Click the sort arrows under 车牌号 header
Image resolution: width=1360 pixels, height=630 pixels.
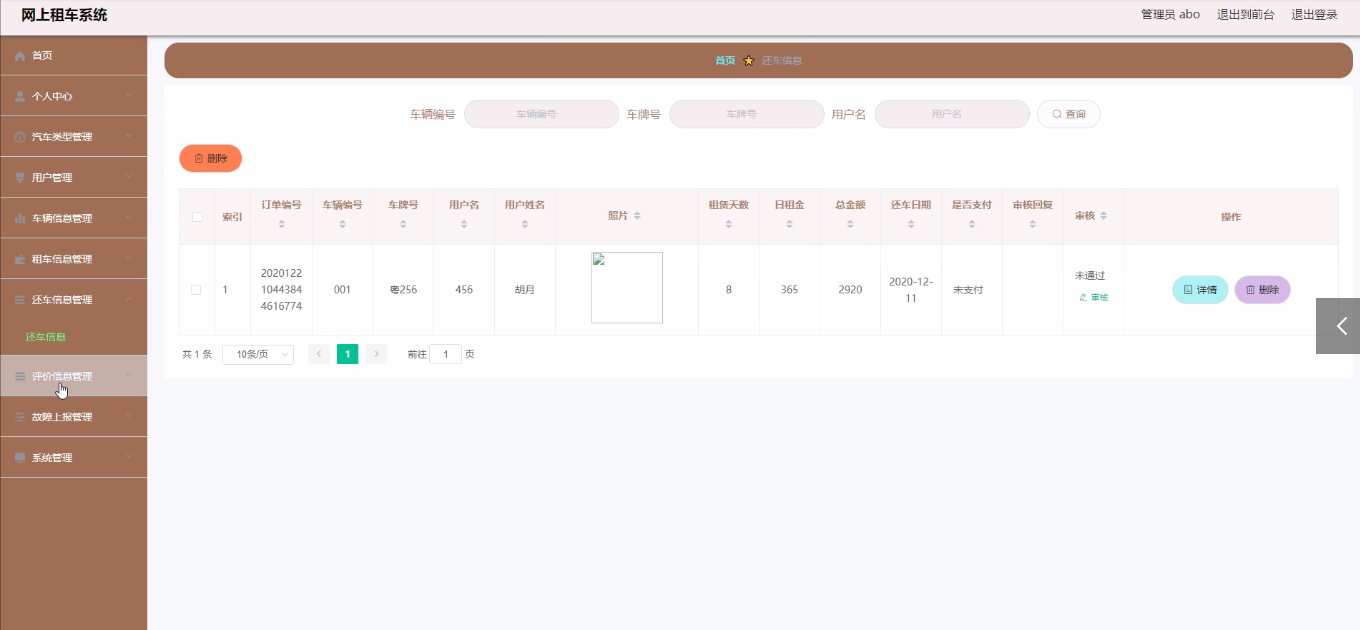[403, 224]
